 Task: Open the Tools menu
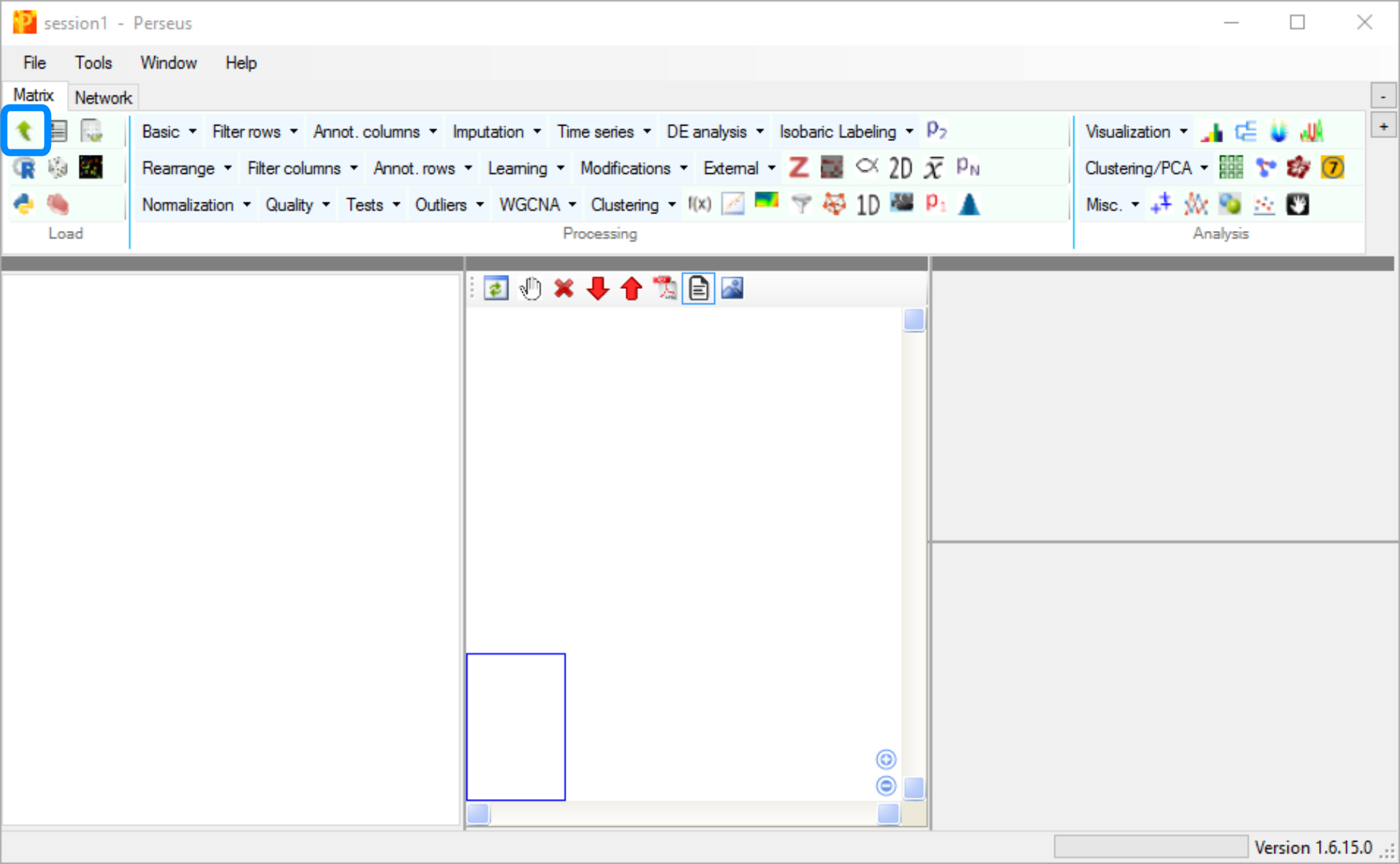click(93, 63)
